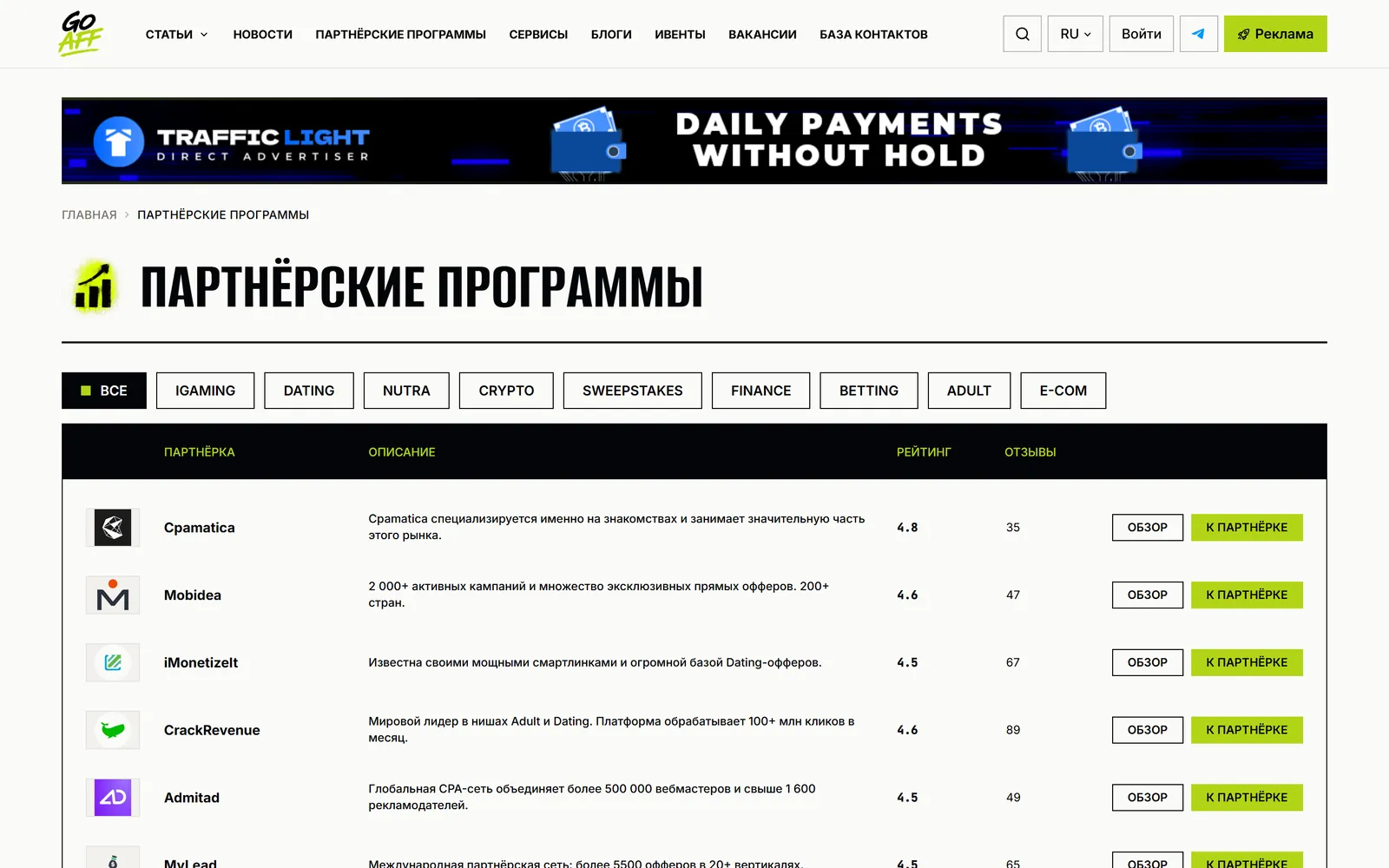The height and width of the screenshot is (868, 1389).
Task: Click the GoAff logo
Action: click(x=81, y=34)
